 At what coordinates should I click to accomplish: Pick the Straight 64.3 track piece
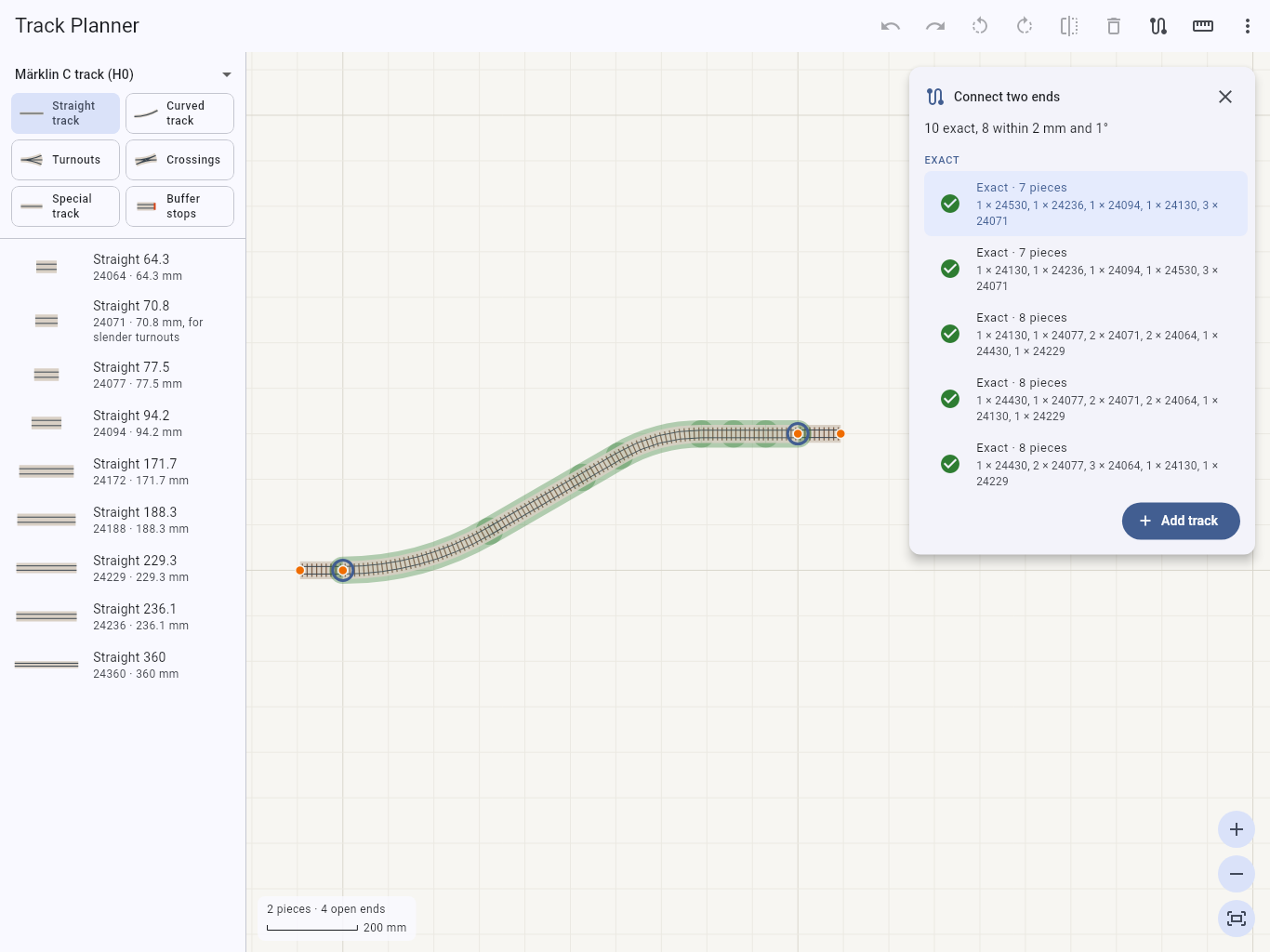coord(123,267)
